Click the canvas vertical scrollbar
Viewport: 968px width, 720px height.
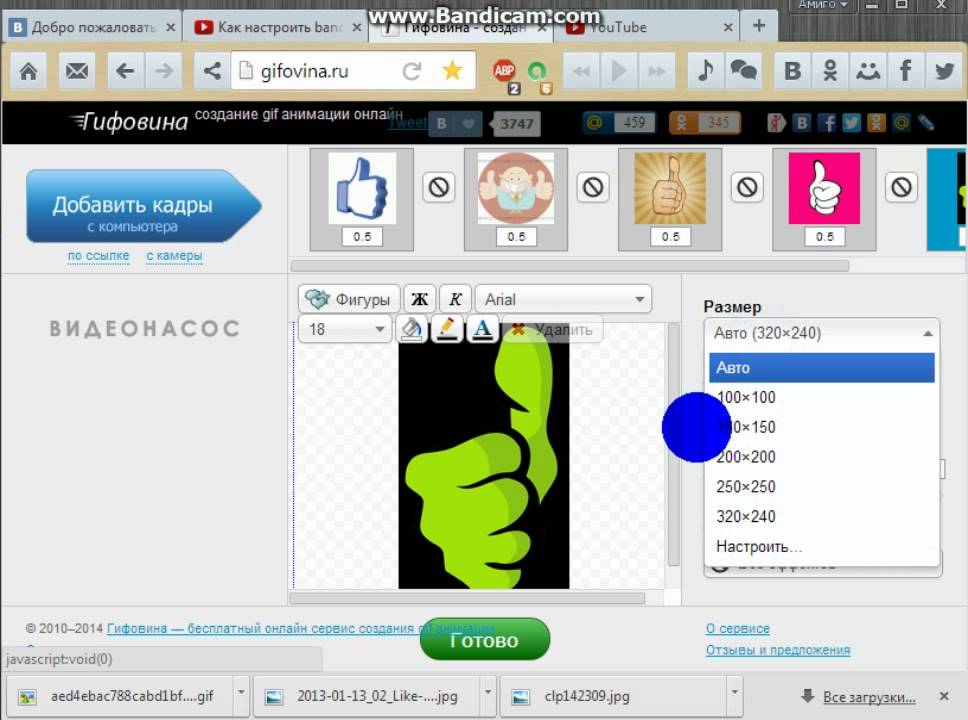point(674,444)
